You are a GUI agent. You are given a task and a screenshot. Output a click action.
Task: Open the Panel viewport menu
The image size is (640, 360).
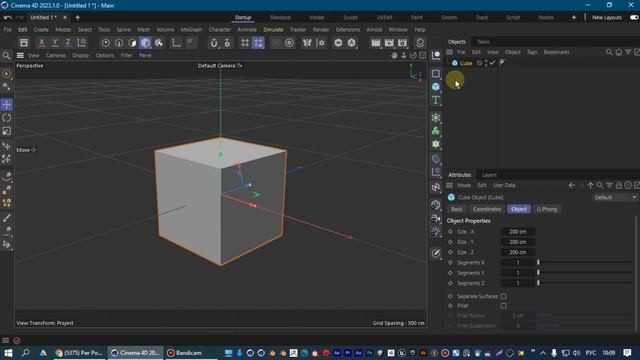click(145, 56)
